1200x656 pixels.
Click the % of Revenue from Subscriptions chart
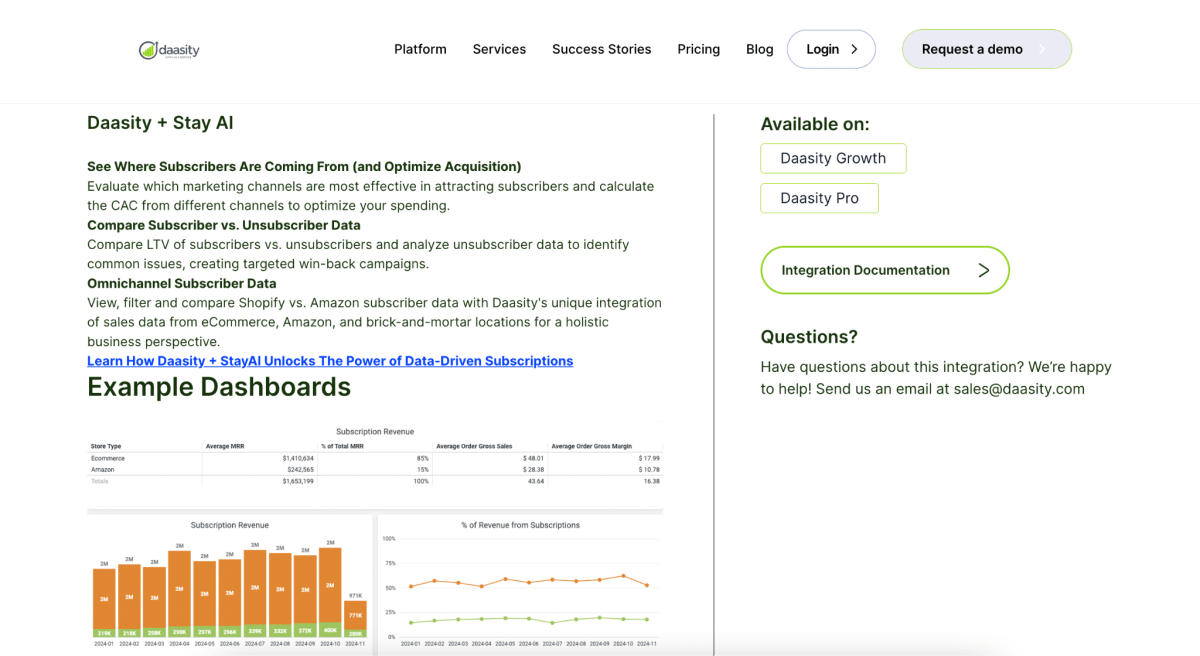tap(520, 584)
